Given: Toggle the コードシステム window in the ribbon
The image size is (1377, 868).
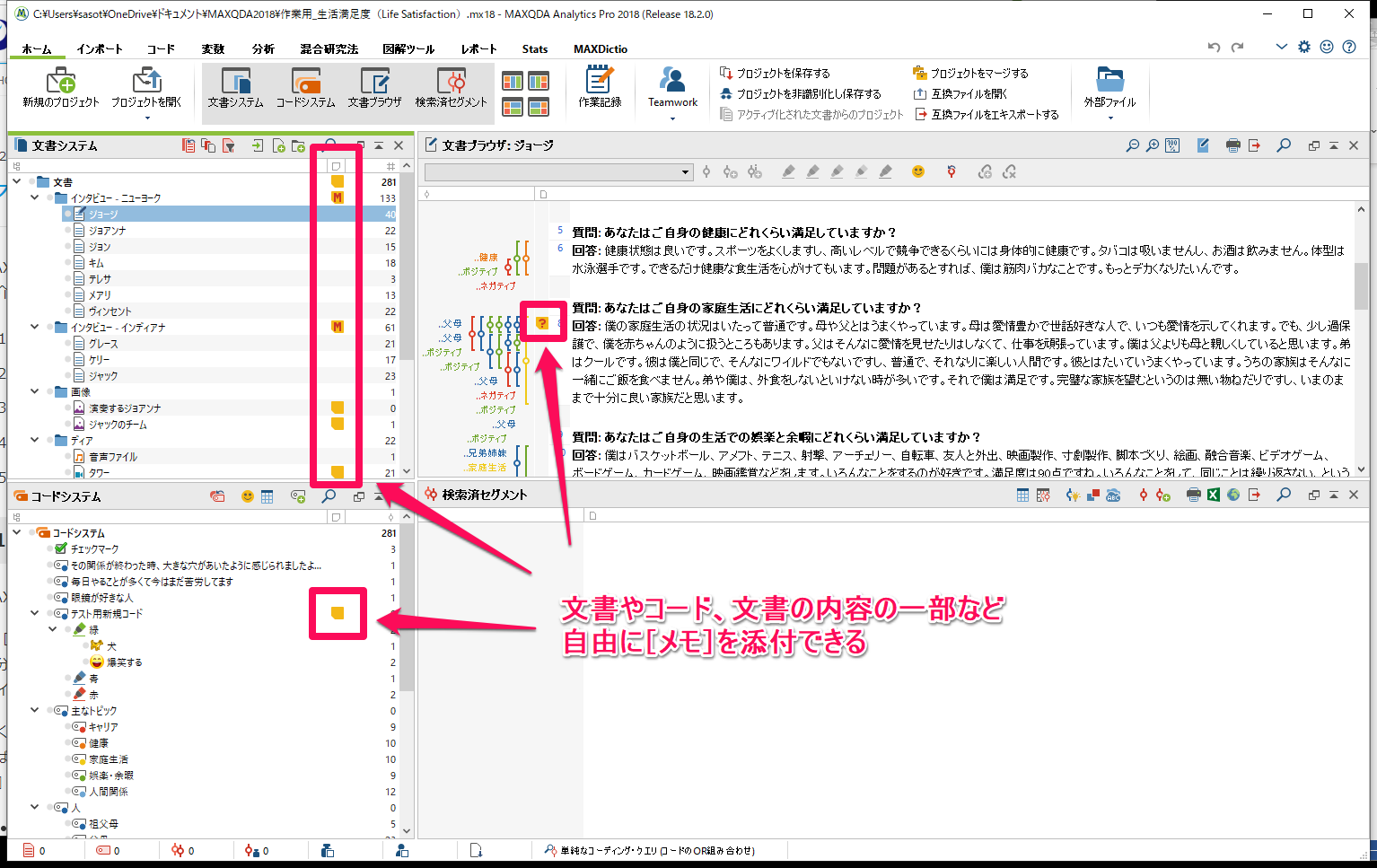Looking at the screenshot, I should (305, 88).
